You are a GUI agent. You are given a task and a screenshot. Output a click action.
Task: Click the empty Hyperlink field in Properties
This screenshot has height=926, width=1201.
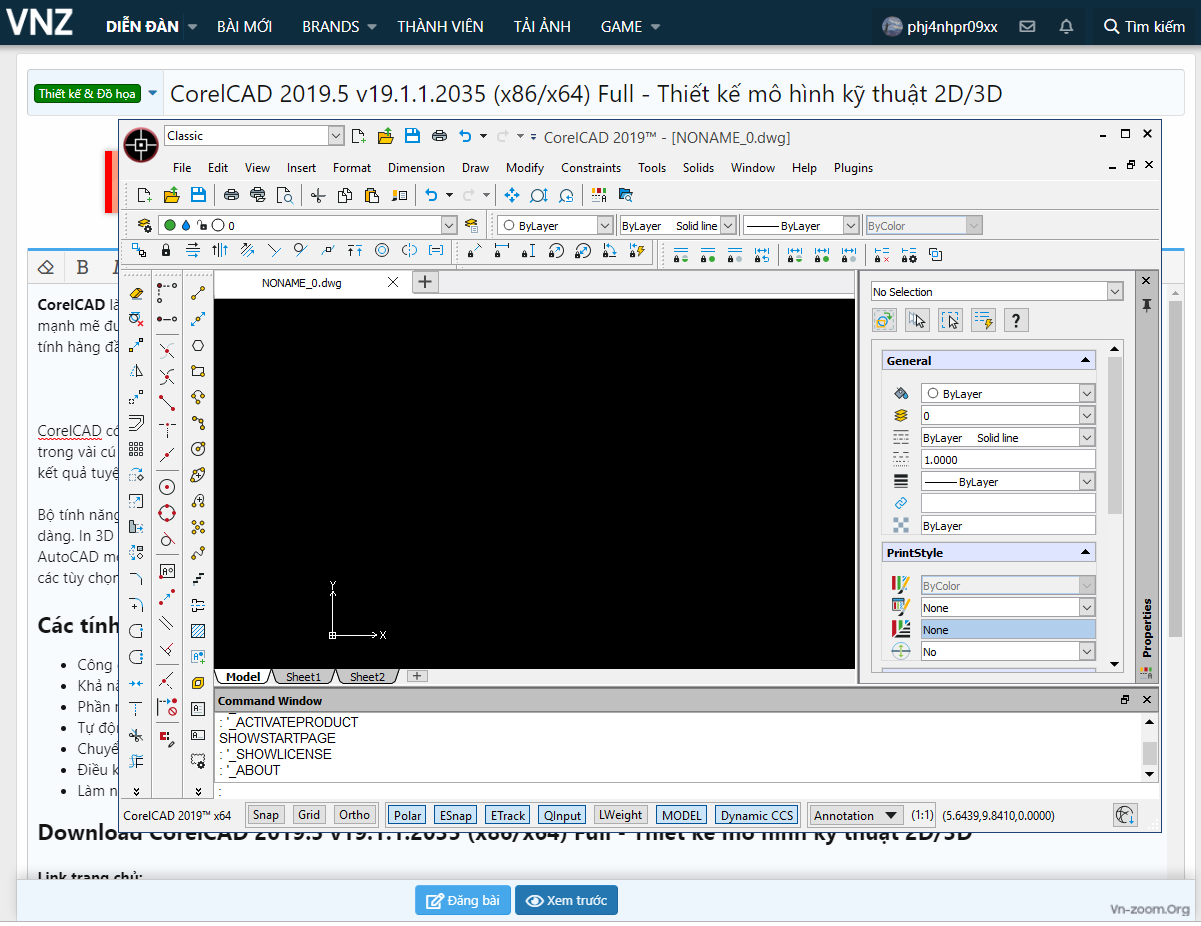(1008, 503)
